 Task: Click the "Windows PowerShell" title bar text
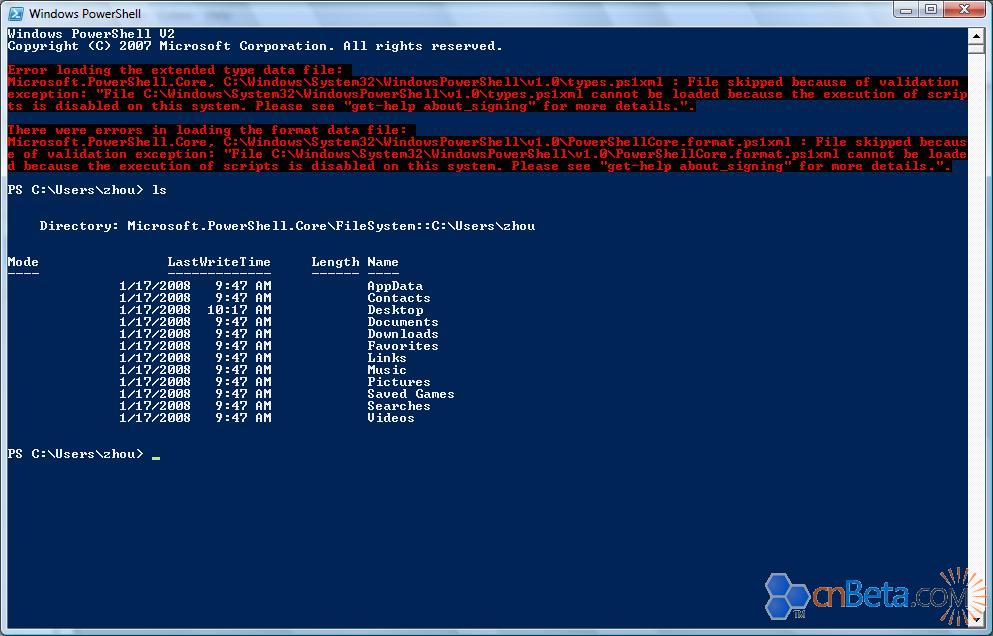click(85, 14)
